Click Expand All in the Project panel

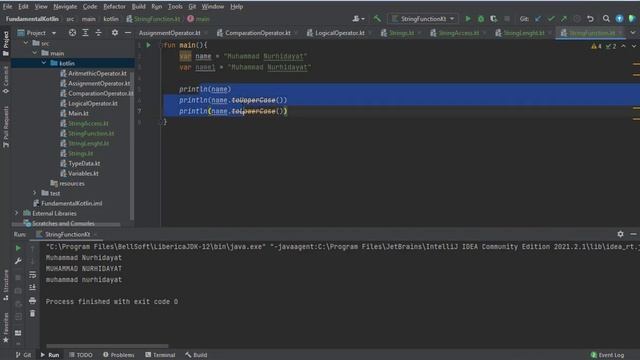[x=85, y=33]
